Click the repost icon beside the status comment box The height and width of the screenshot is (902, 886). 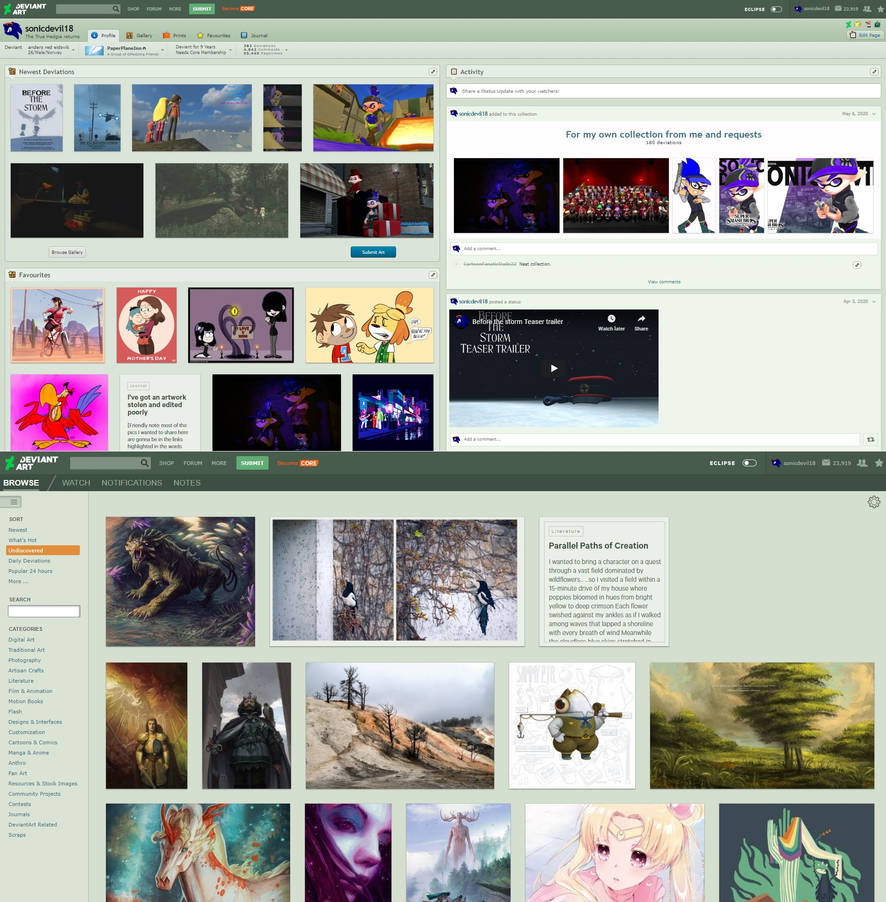point(870,439)
